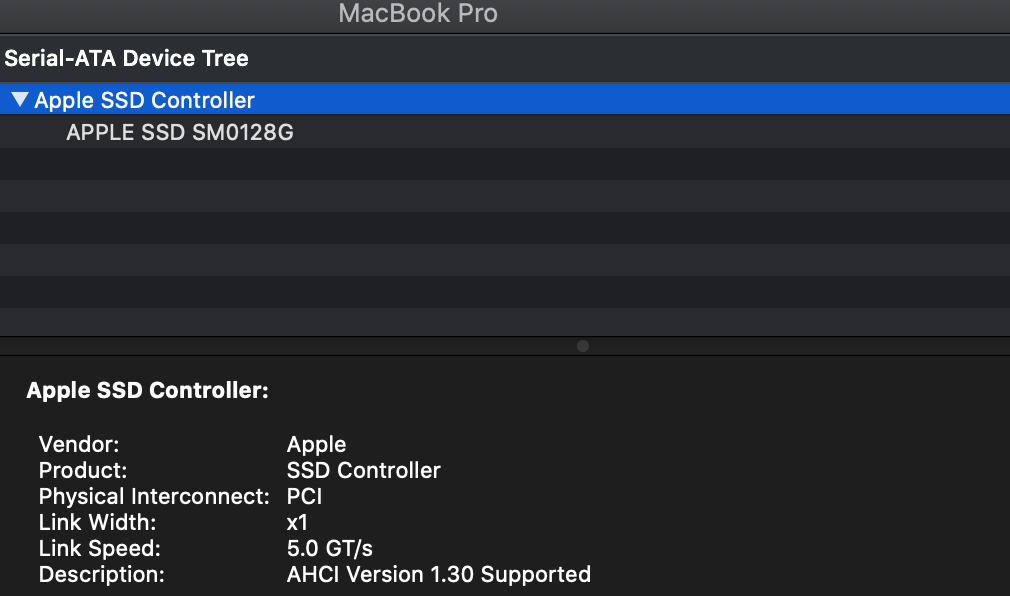Click the Serial-ATA Device Tree column header

click(x=126, y=59)
